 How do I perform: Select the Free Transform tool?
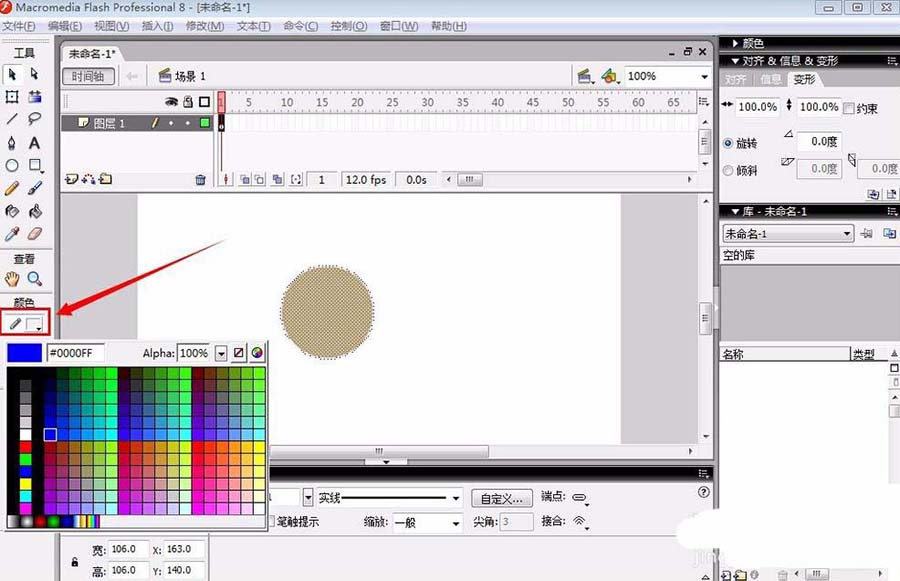click(12, 96)
